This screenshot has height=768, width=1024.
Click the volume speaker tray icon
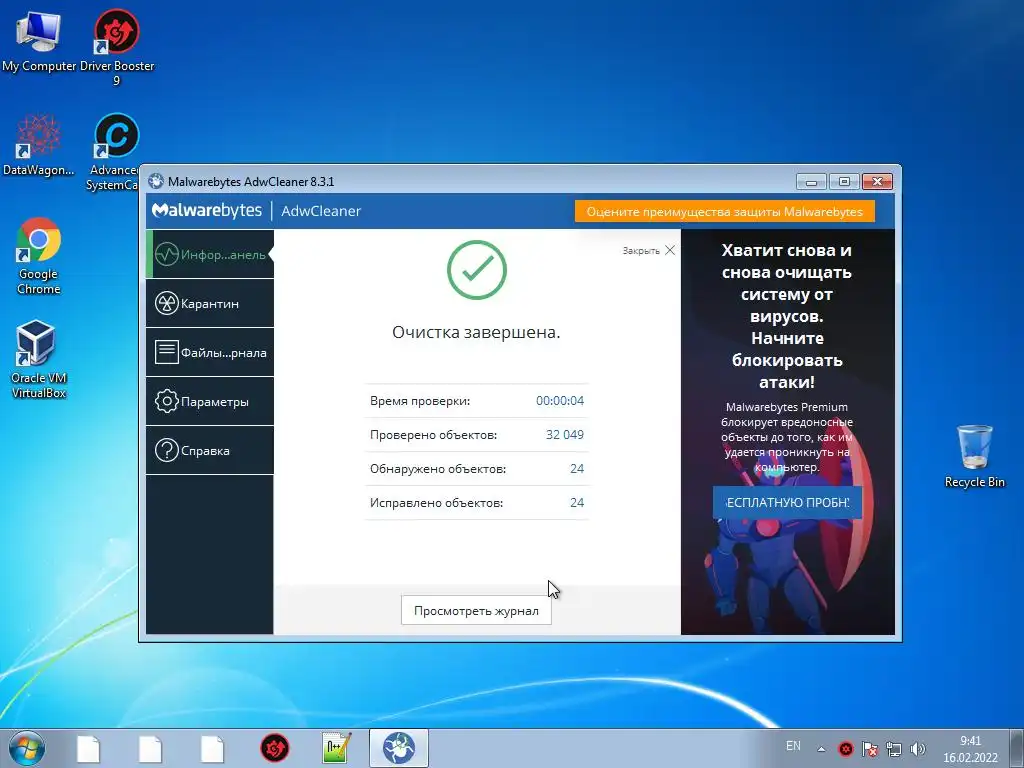coord(918,749)
